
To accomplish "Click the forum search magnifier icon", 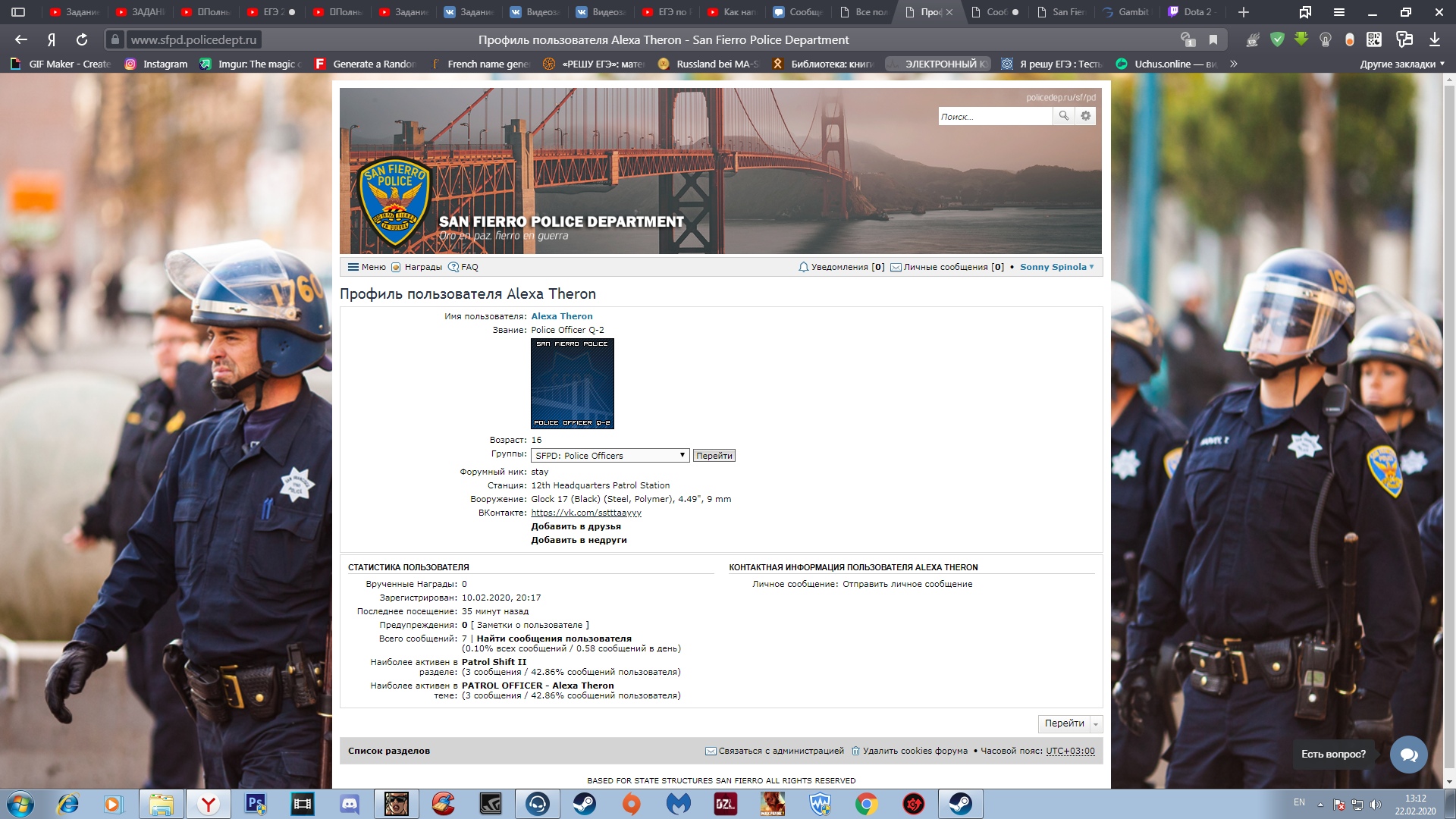I will tap(1063, 116).
